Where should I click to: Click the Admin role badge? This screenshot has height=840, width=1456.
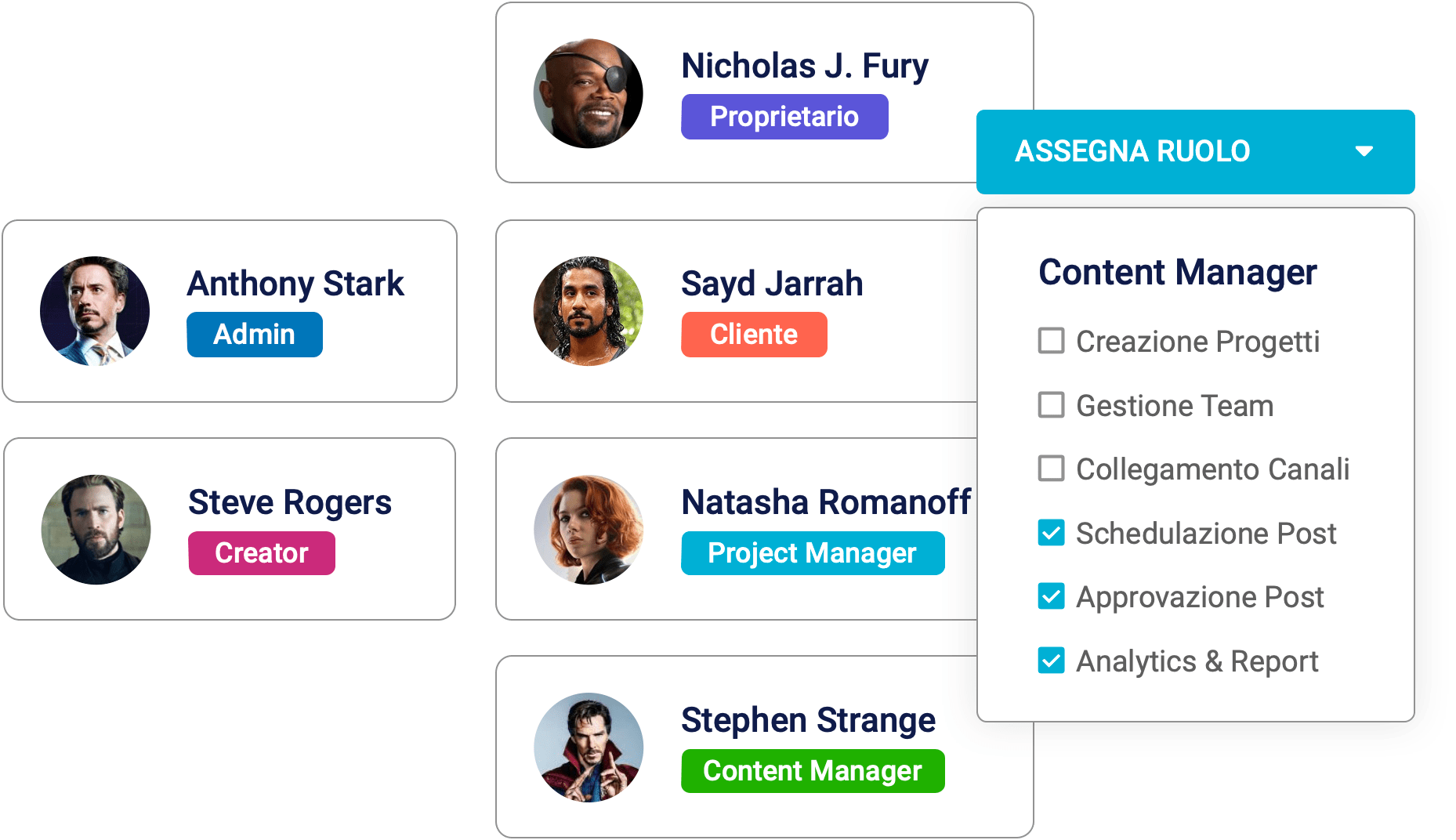pyautogui.click(x=254, y=335)
